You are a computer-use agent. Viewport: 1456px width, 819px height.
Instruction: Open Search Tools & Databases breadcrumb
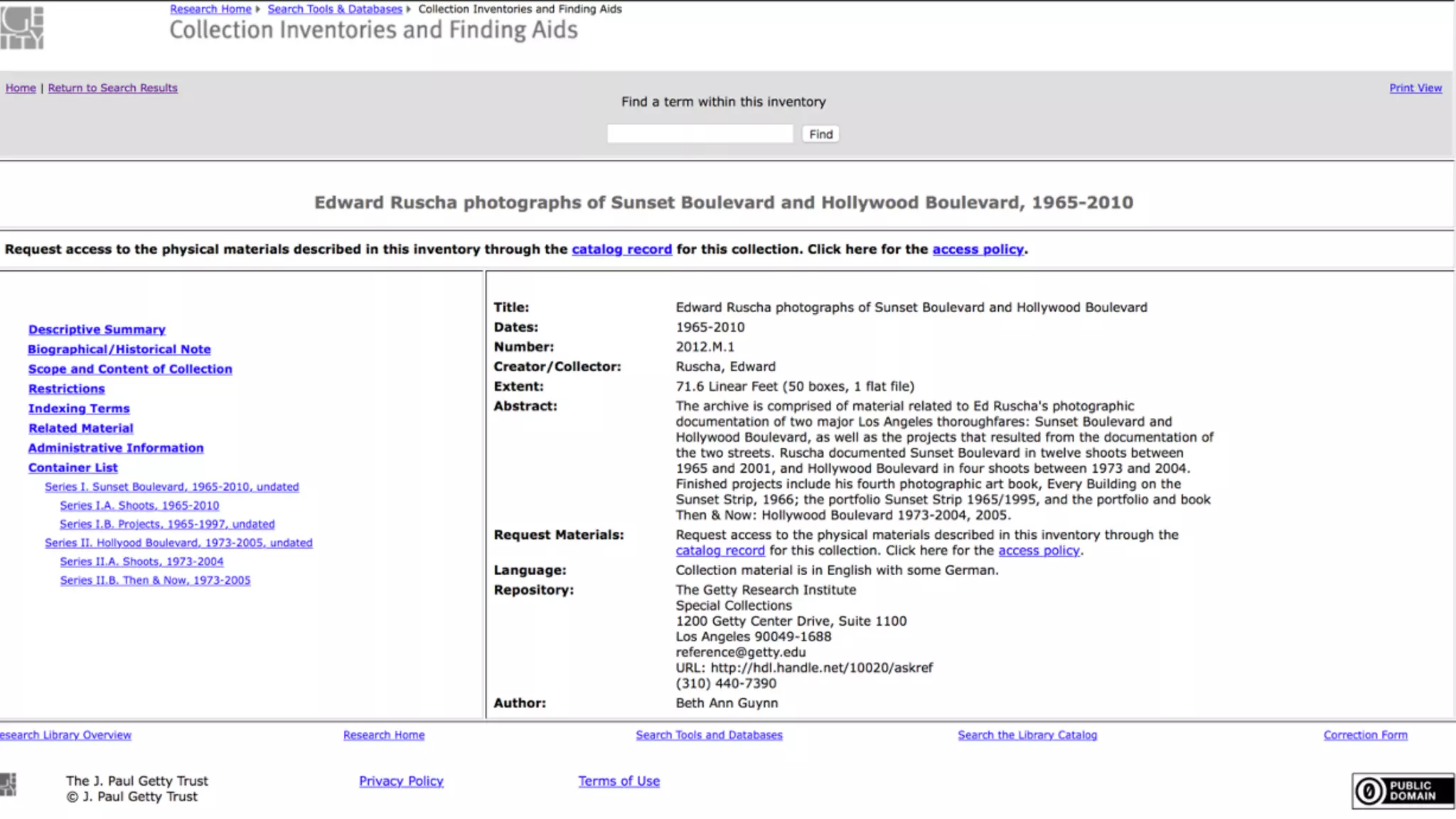click(334, 9)
